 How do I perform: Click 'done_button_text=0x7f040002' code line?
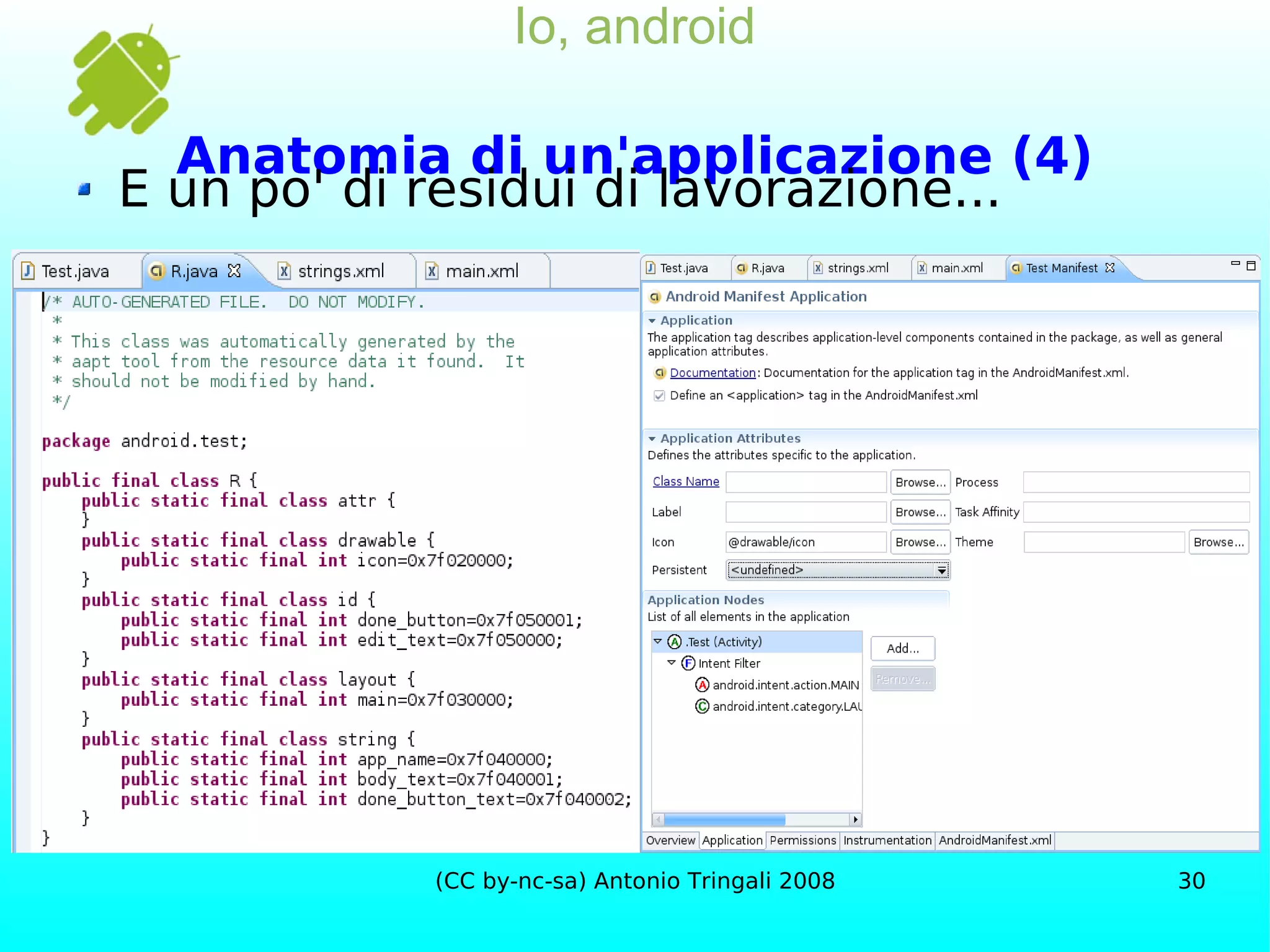(x=376, y=799)
